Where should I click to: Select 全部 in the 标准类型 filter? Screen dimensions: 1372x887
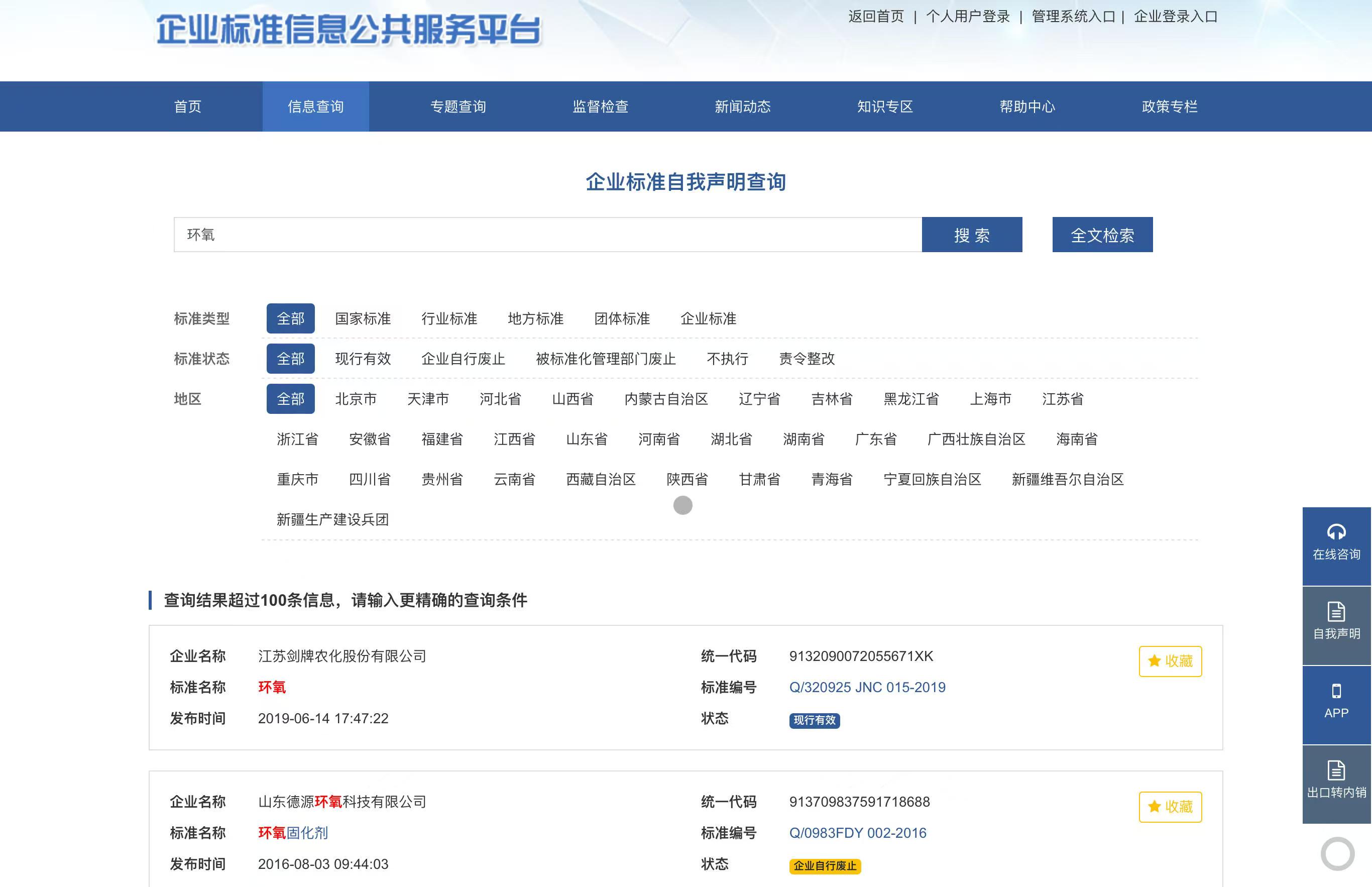[291, 318]
